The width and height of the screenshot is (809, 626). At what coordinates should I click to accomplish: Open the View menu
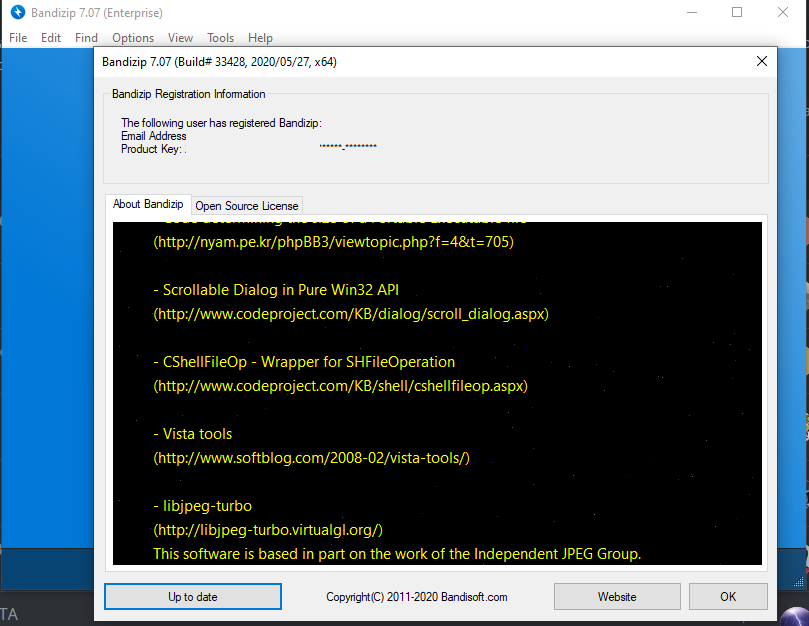(180, 38)
